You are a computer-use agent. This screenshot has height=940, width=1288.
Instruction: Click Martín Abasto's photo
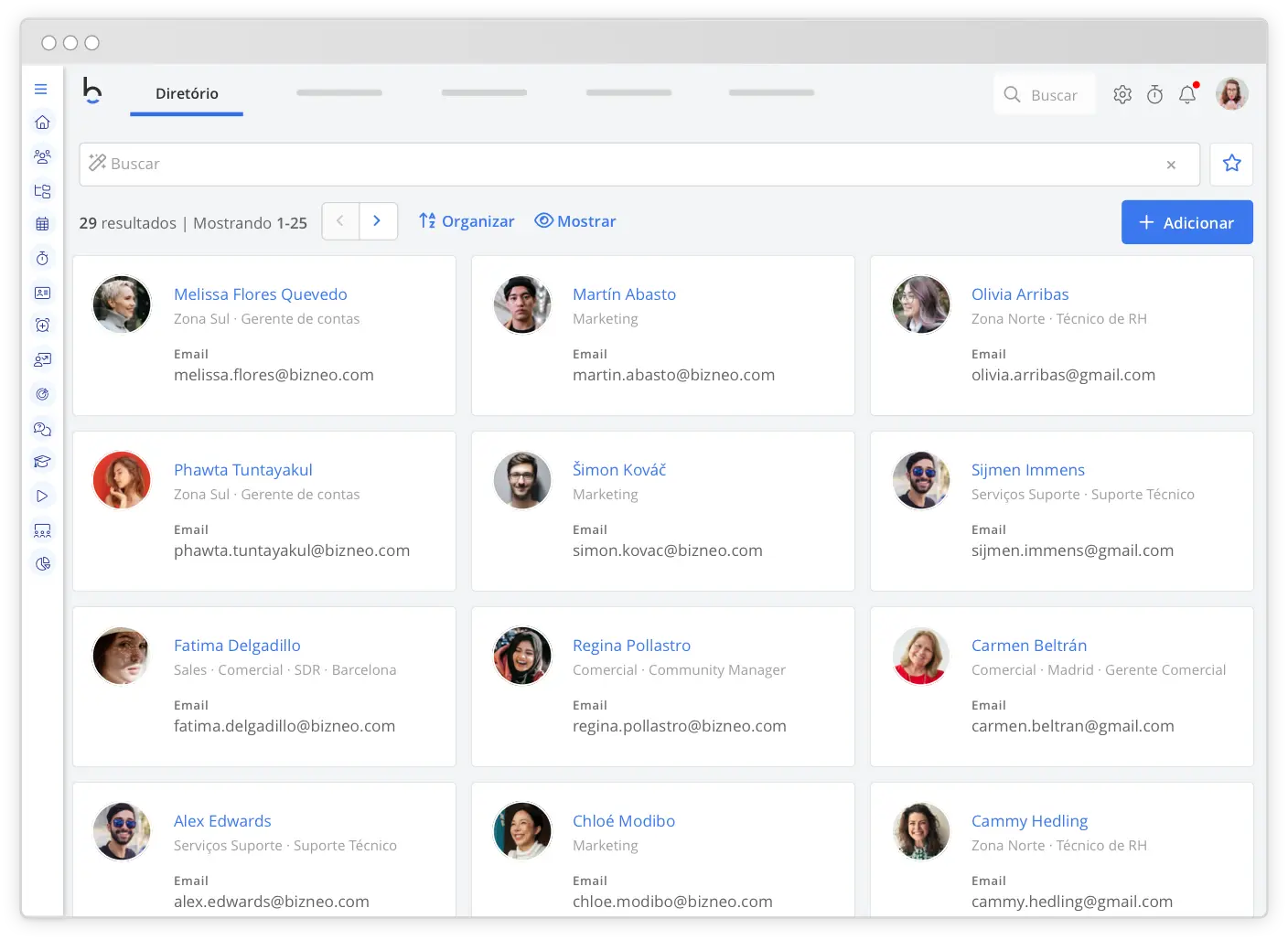[x=522, y=304]
